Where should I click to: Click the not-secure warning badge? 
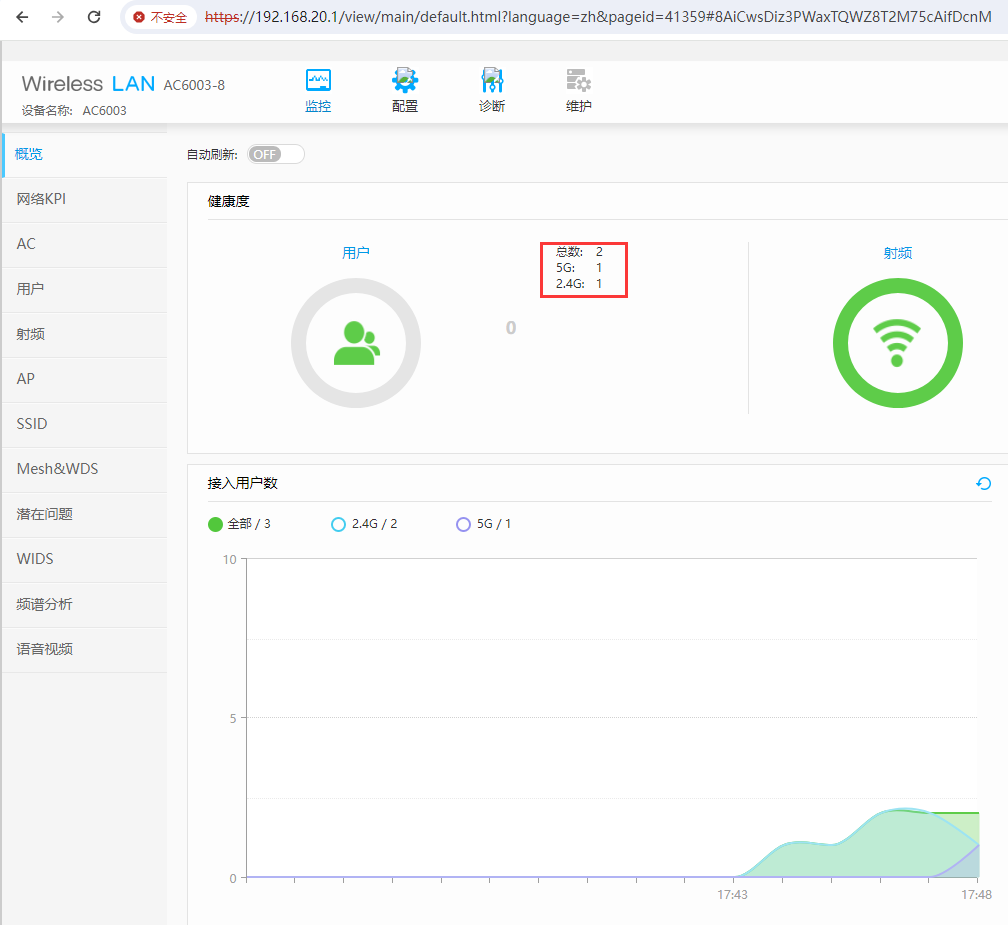tap(159, 17)
